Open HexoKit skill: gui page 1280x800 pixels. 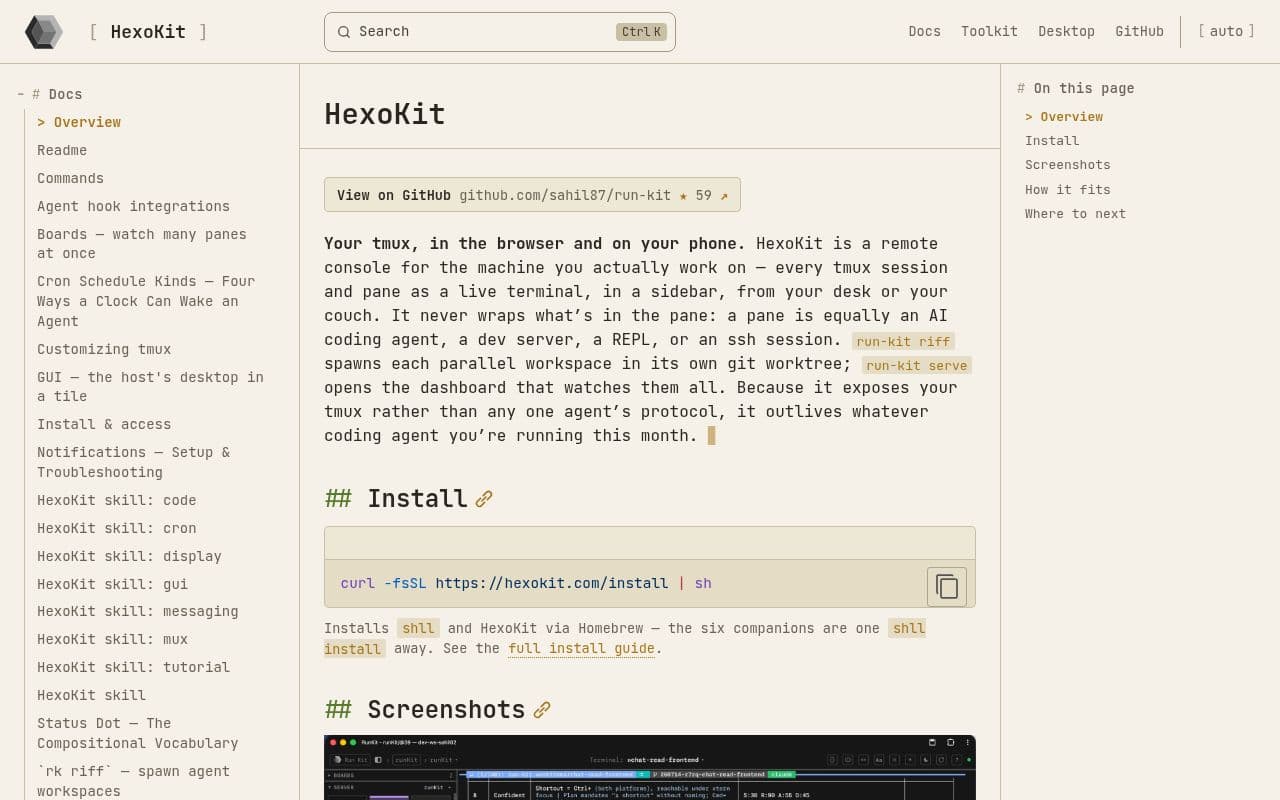click(112, 584)
